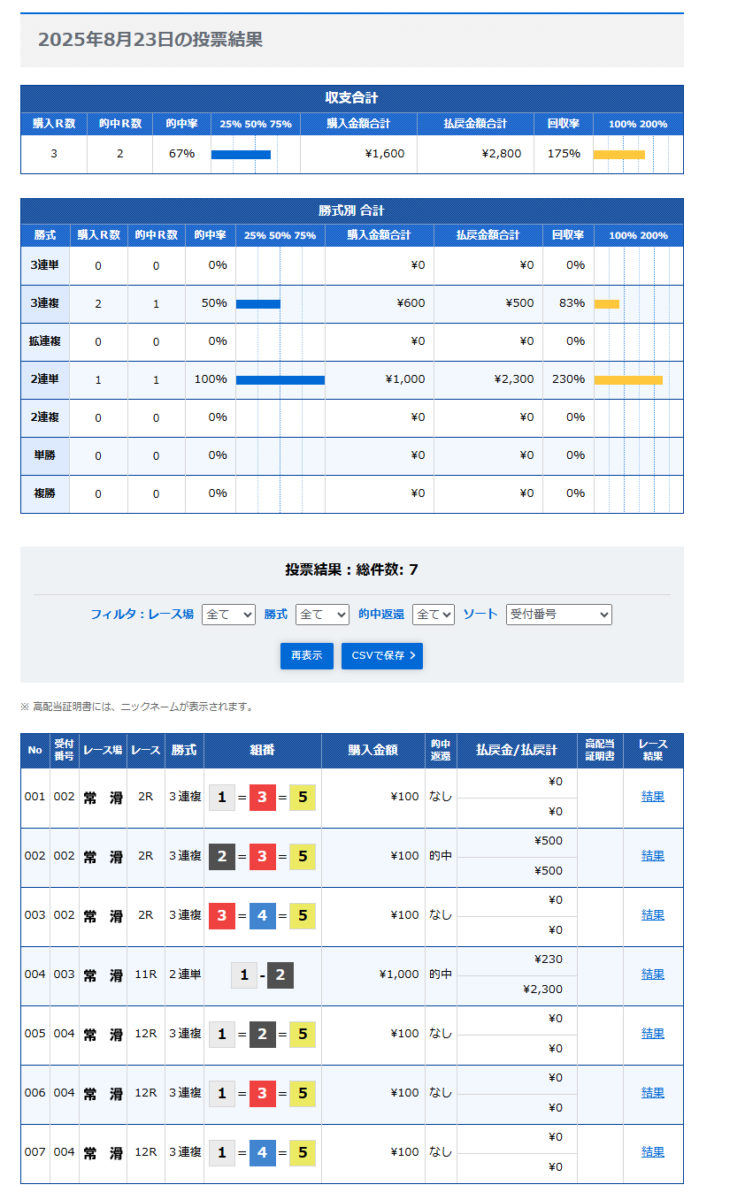Click the 組番 column header in results table

click(262, 750)
